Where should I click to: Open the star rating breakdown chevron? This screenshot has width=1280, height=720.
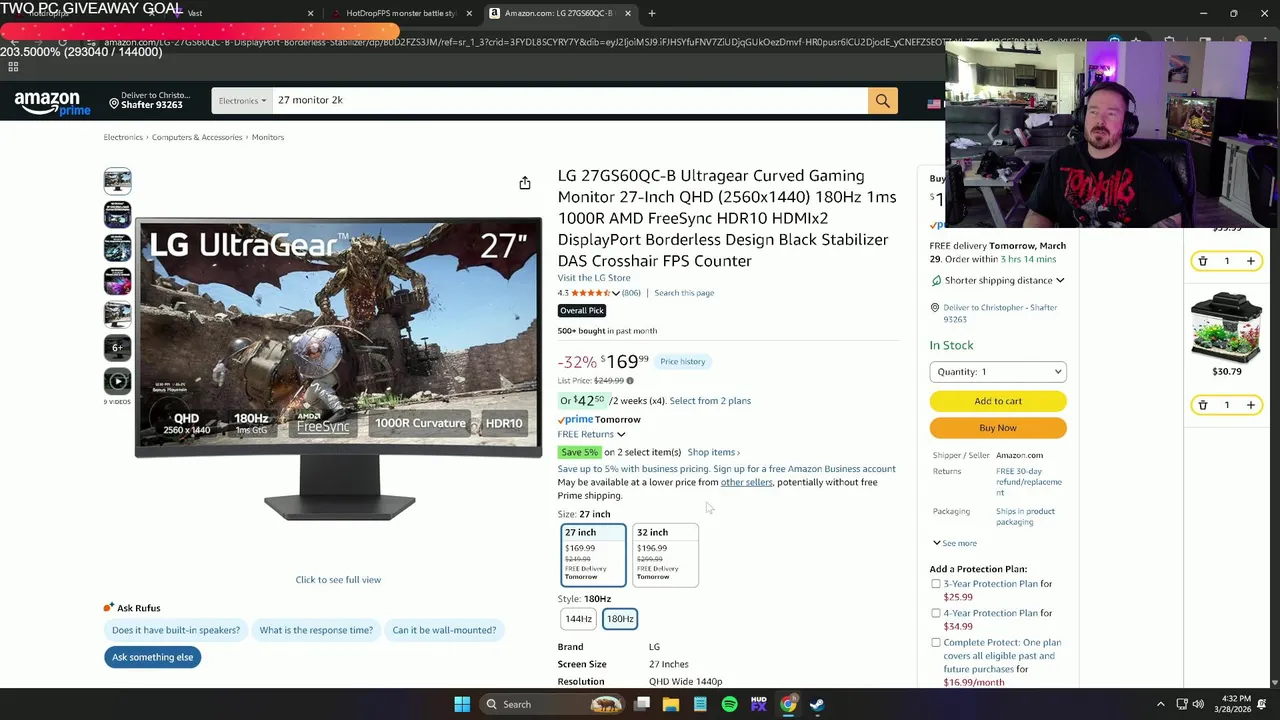616,293
